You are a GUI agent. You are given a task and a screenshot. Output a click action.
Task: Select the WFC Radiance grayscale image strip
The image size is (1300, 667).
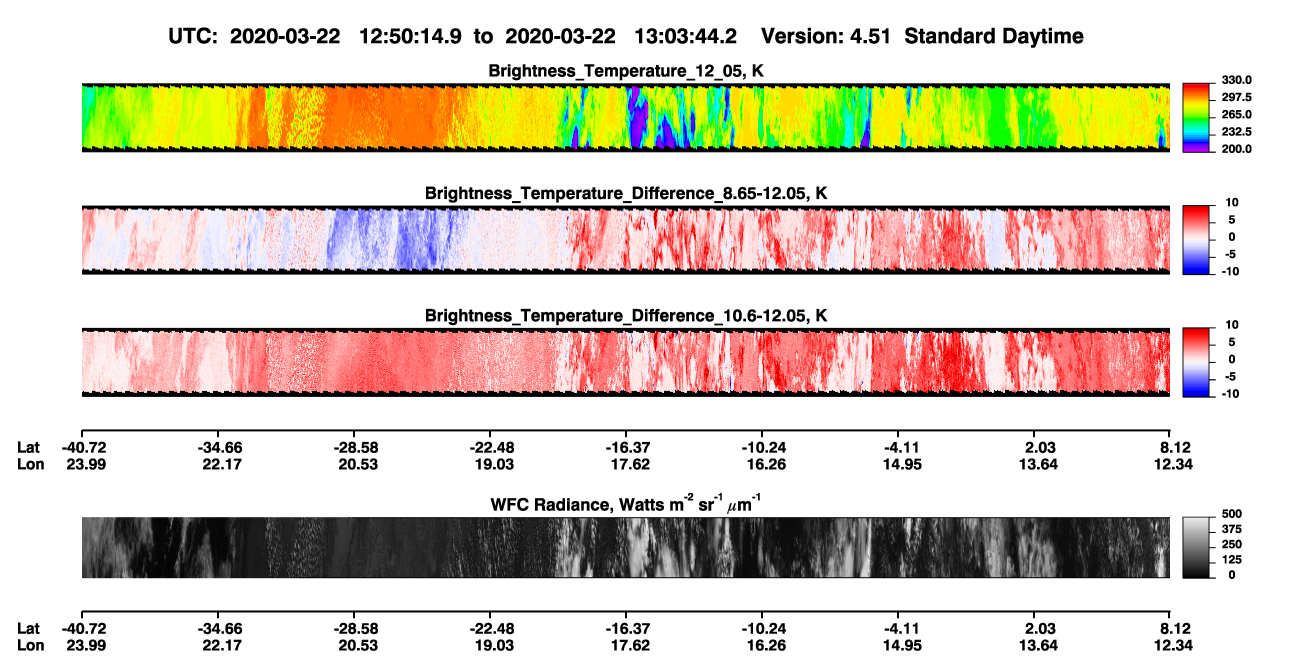pos(625,547)
